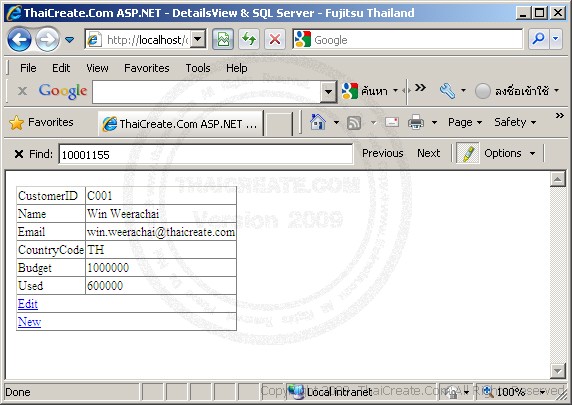Click Next in the Find bar
The width and height of the screenshot is (572, 405).
[428, 153]
